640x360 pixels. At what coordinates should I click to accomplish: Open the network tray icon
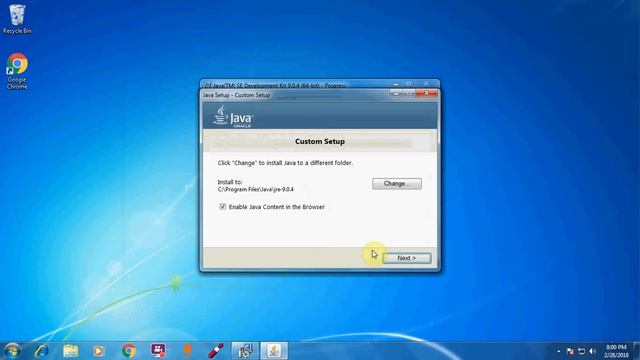(581, 351)
